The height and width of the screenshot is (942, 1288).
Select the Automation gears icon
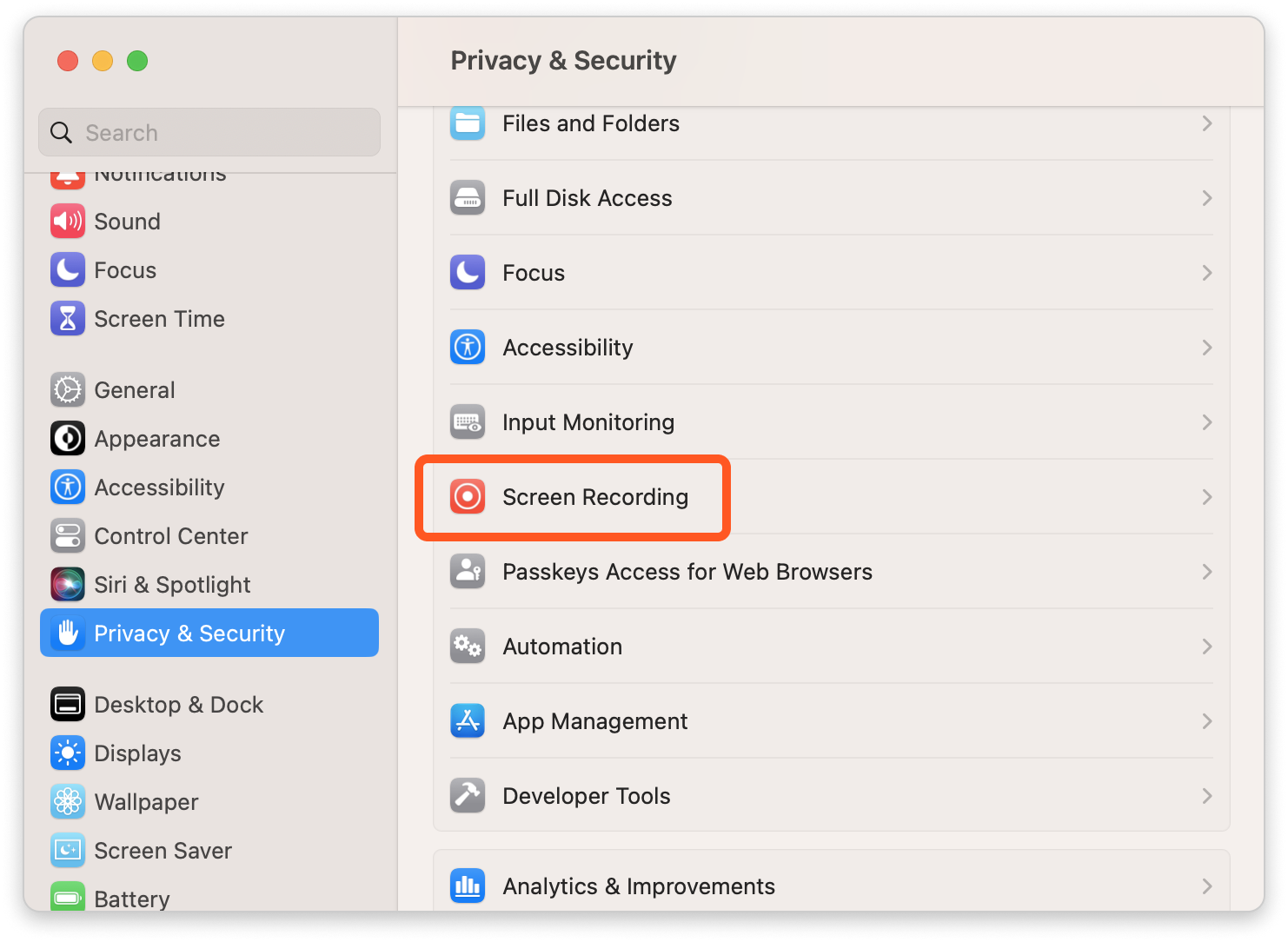(468, 646)
